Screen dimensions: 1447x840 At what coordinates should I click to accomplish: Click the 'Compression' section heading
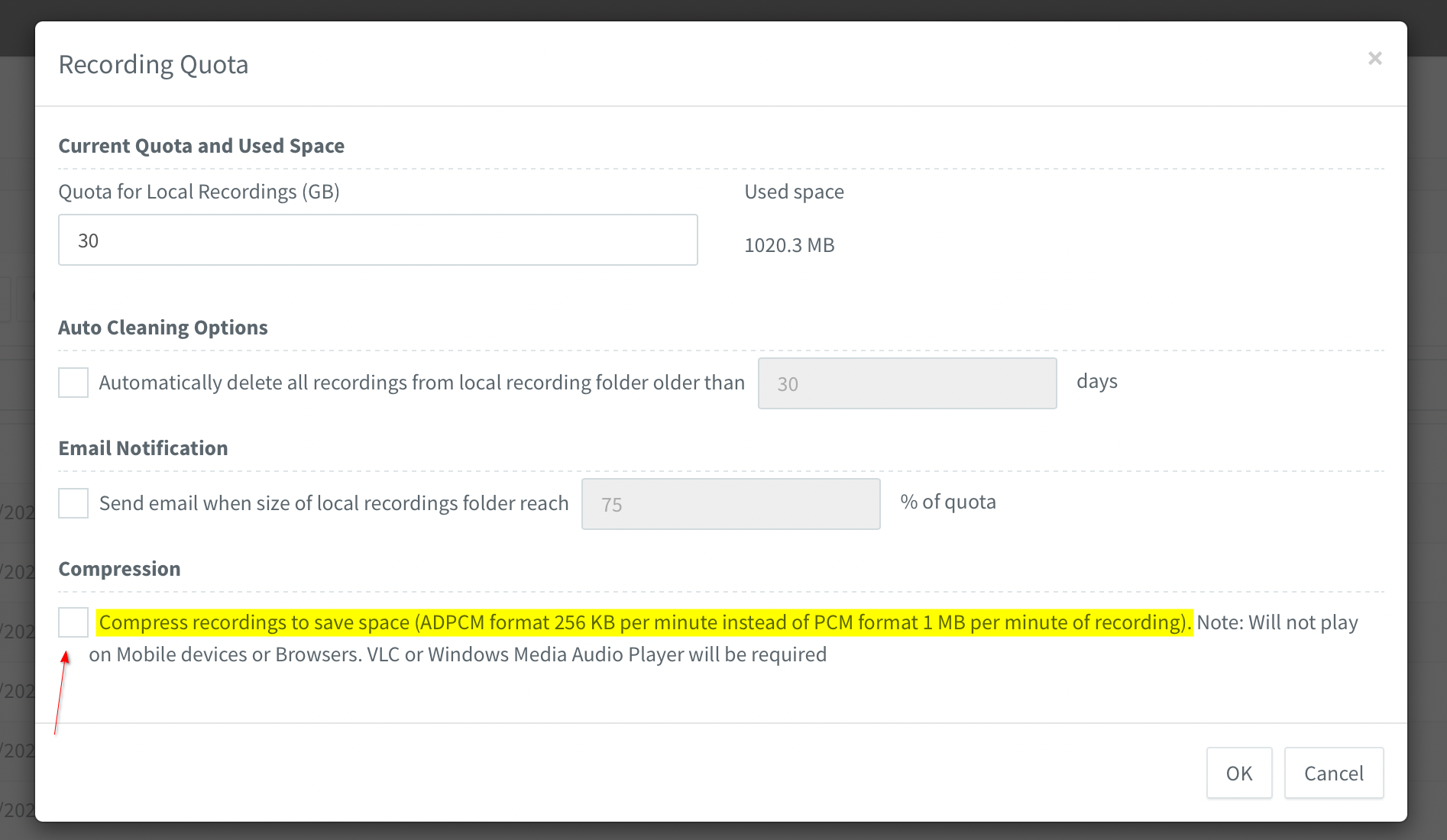point(119,569)
